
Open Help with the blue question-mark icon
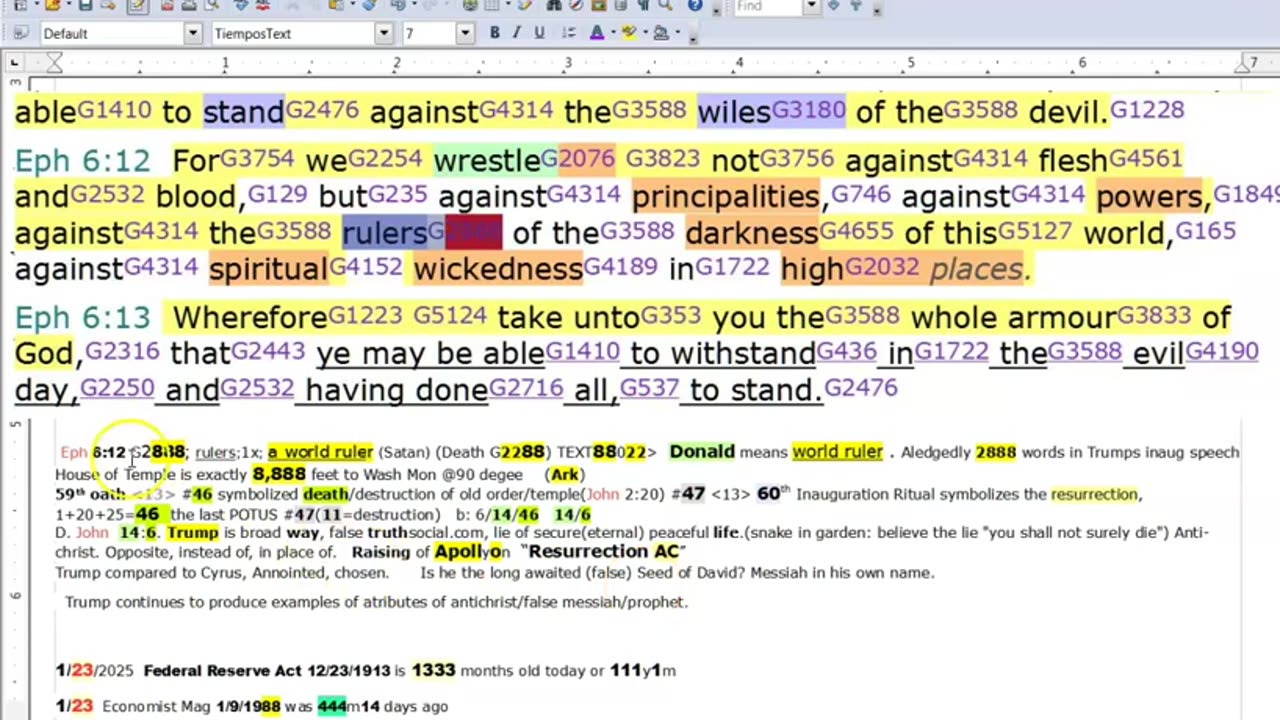pyautogui.click(x=695, y=5)
